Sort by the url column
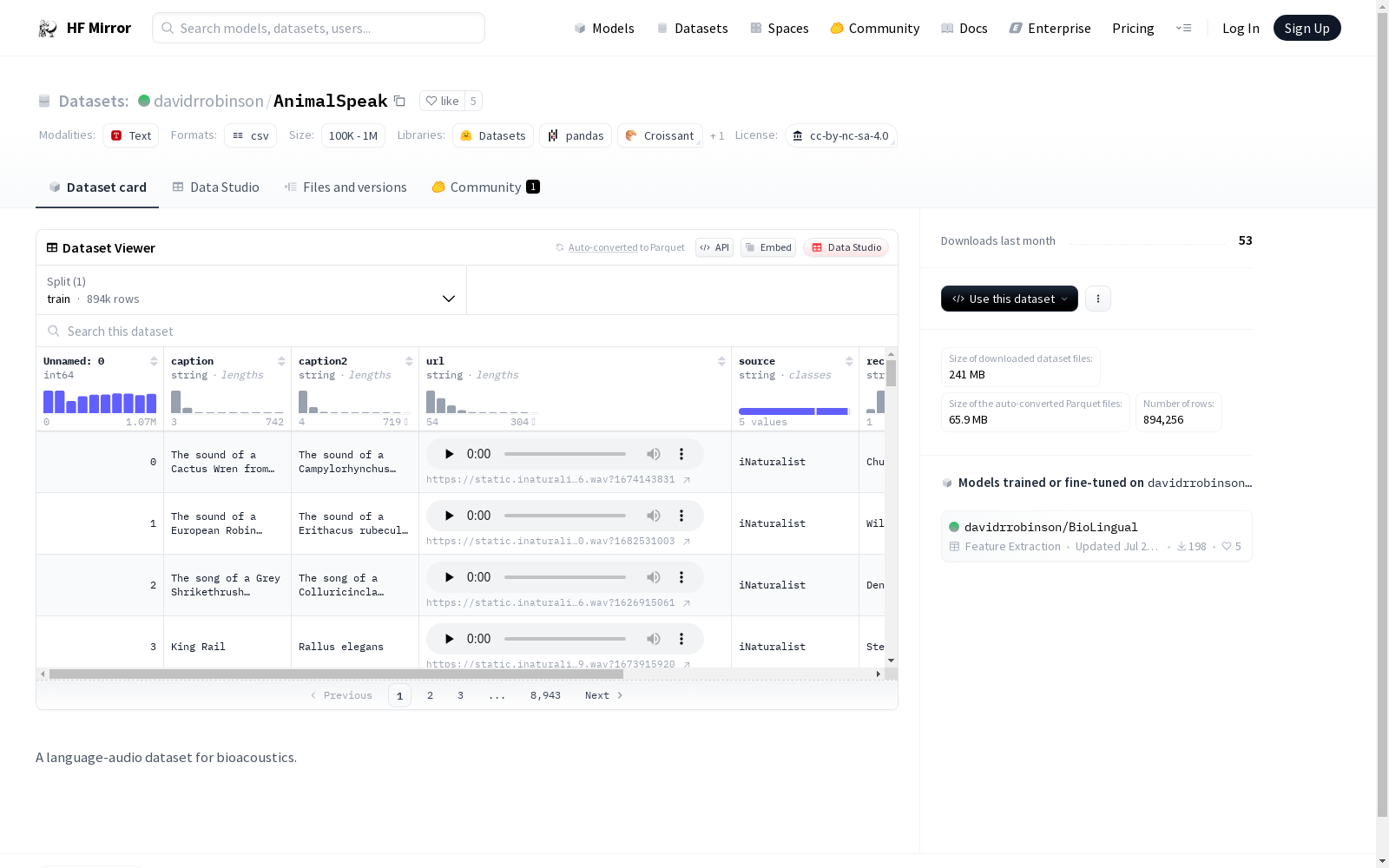This screenshot has height=868, width=1389. [721, 361]
